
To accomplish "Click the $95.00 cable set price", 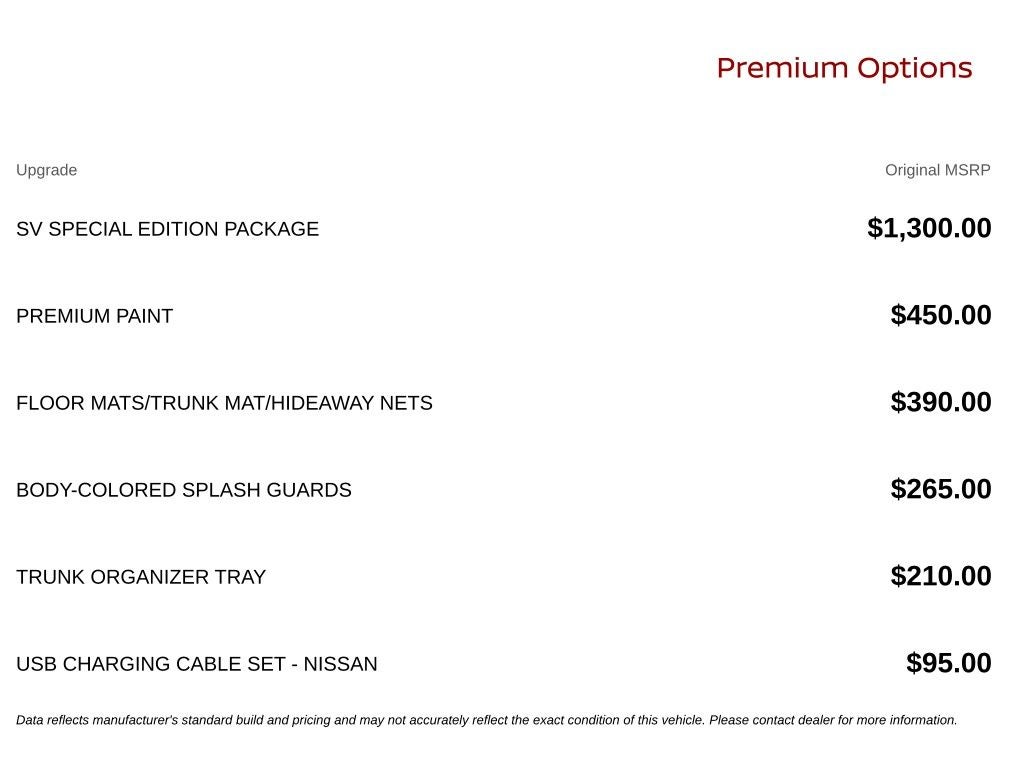I will [949, 662].
